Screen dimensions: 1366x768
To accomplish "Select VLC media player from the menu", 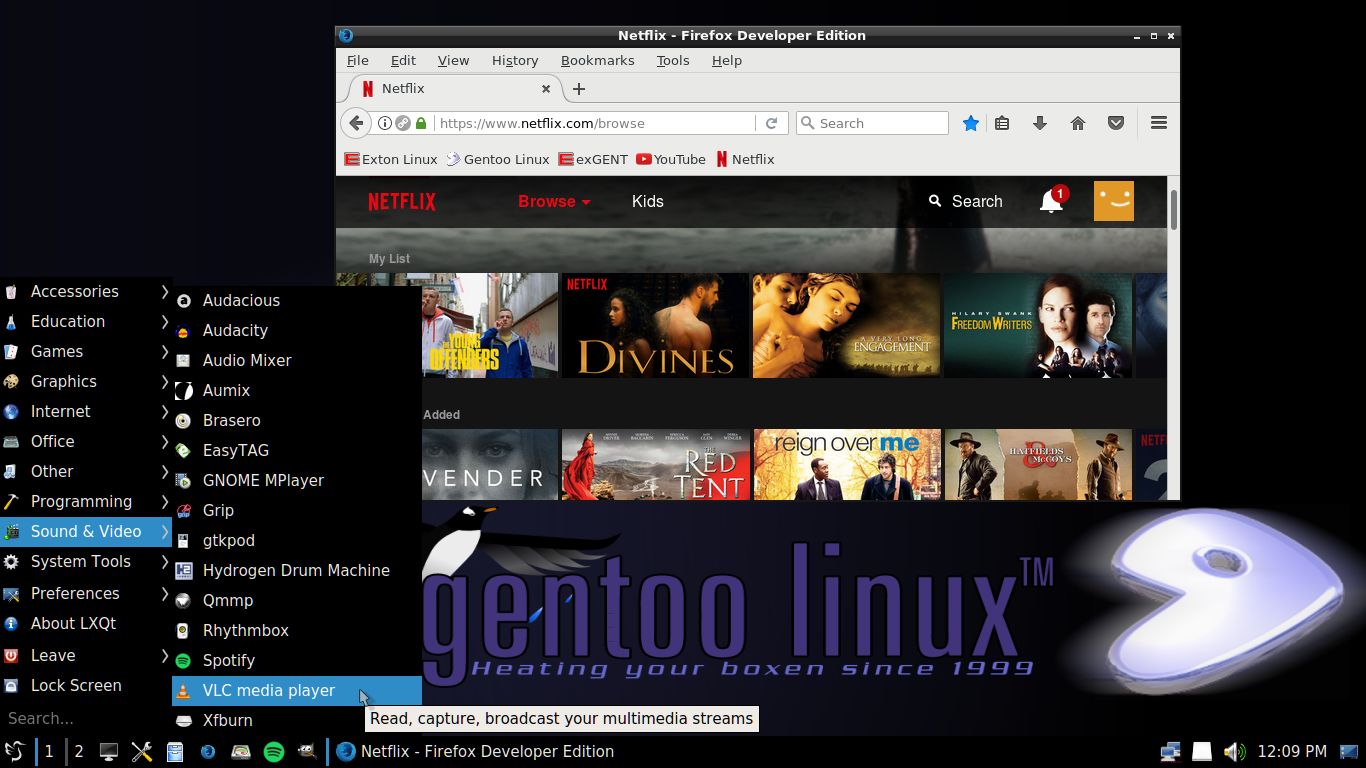I will click(x=268, y=690).
